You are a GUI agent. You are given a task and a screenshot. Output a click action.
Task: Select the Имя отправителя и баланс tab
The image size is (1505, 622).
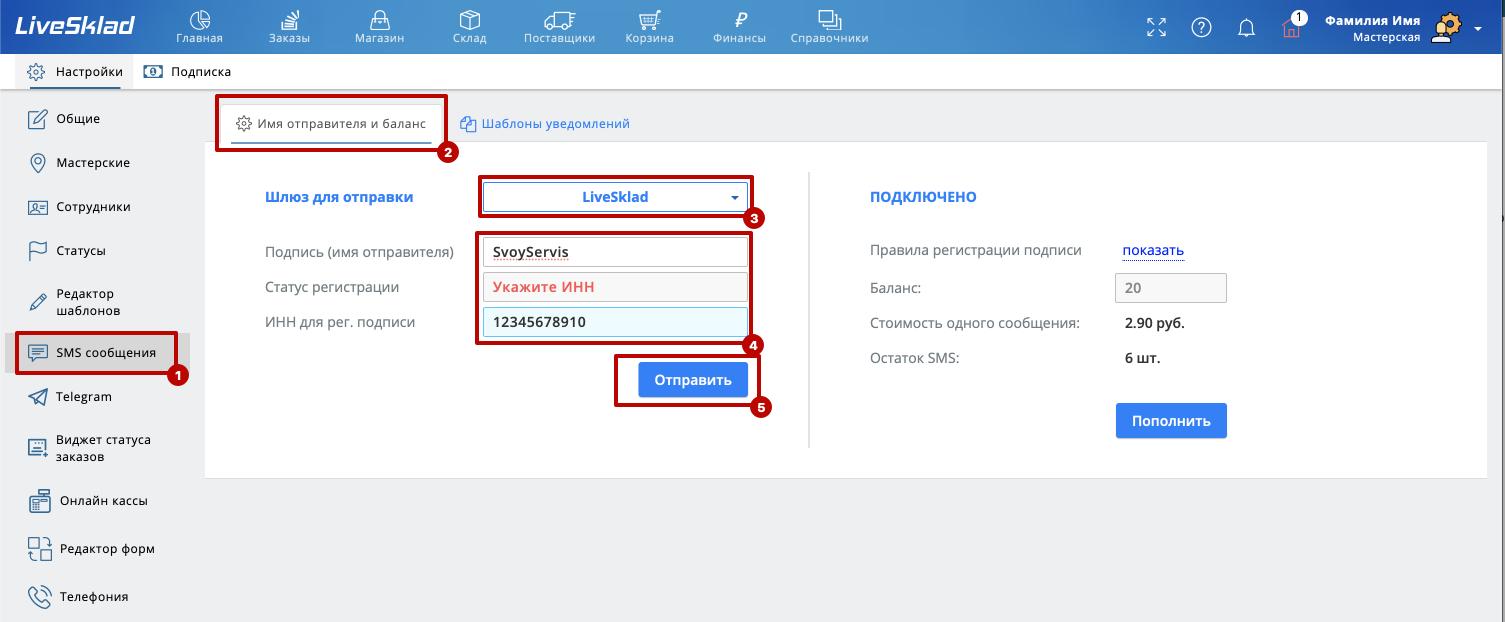[331, 124]
